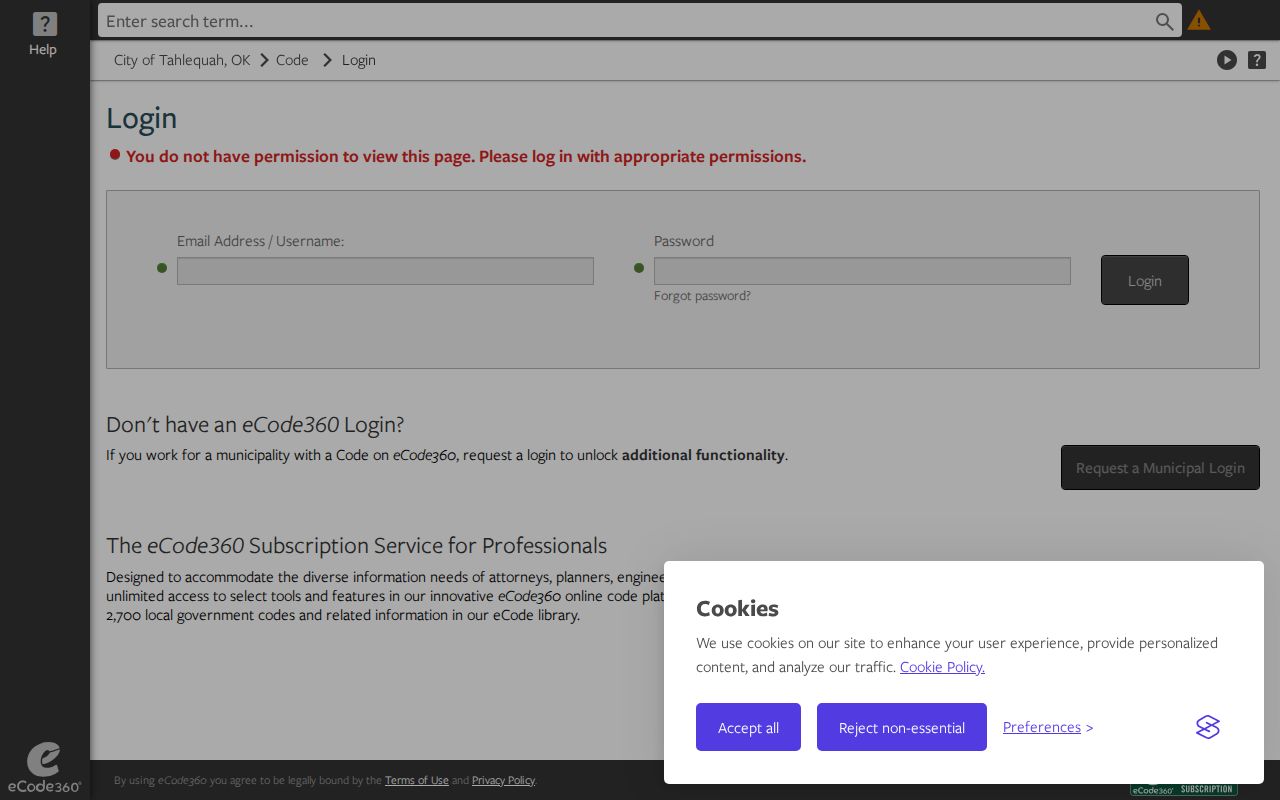
Task: Click the search magnifier icon
Action: pos(1164,21)
